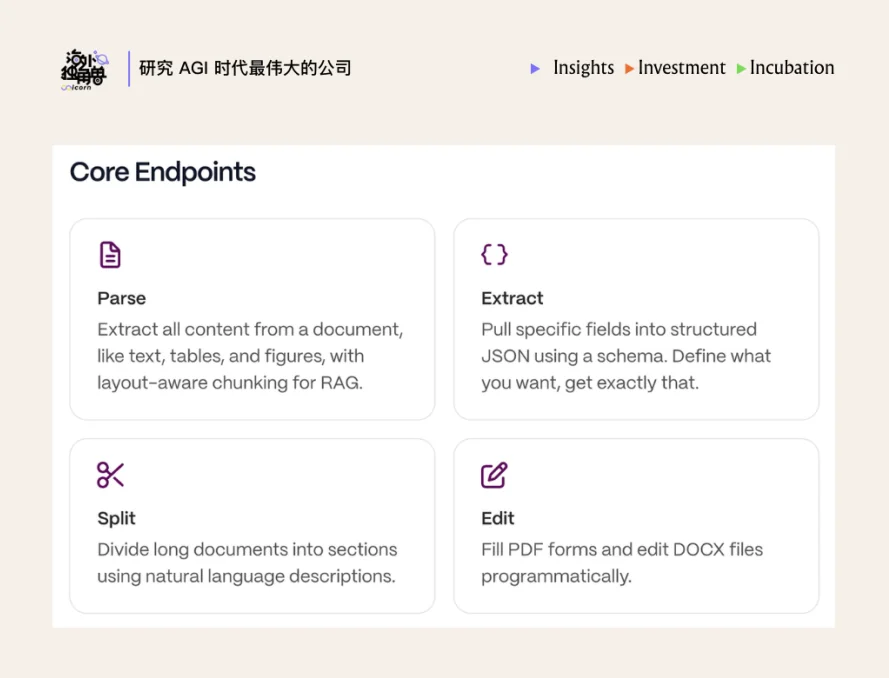The image size is (889, 678).
Task: Click the unicorn logo in the header
Action: point(83,68)
